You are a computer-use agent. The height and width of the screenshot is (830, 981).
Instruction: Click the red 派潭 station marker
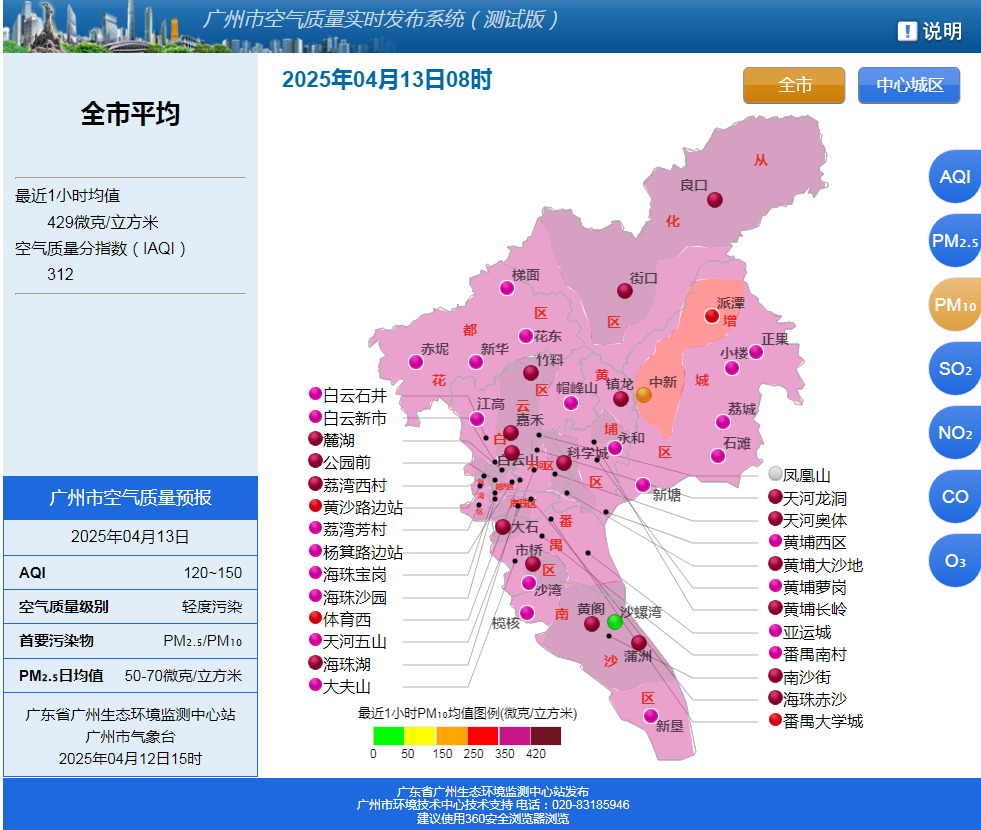712,316
